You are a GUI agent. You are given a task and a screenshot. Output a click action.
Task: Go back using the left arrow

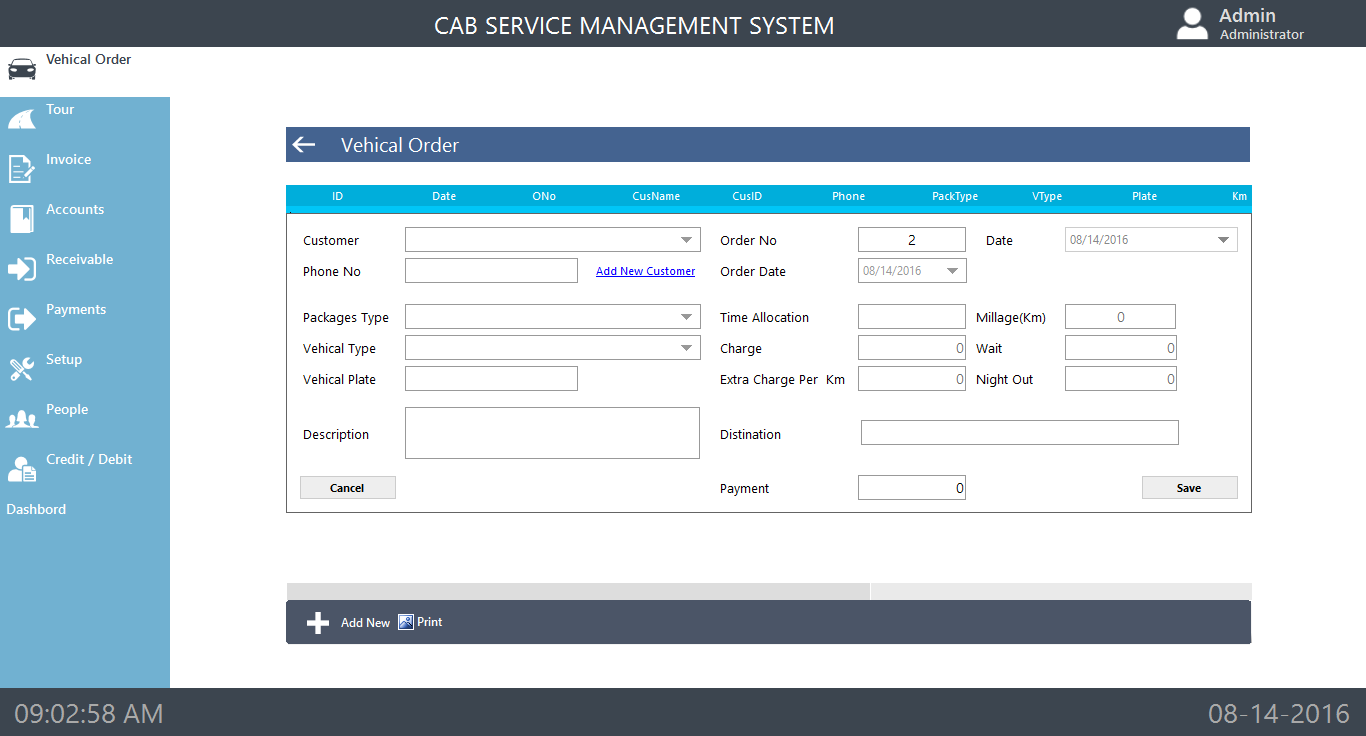coord(304,145)
